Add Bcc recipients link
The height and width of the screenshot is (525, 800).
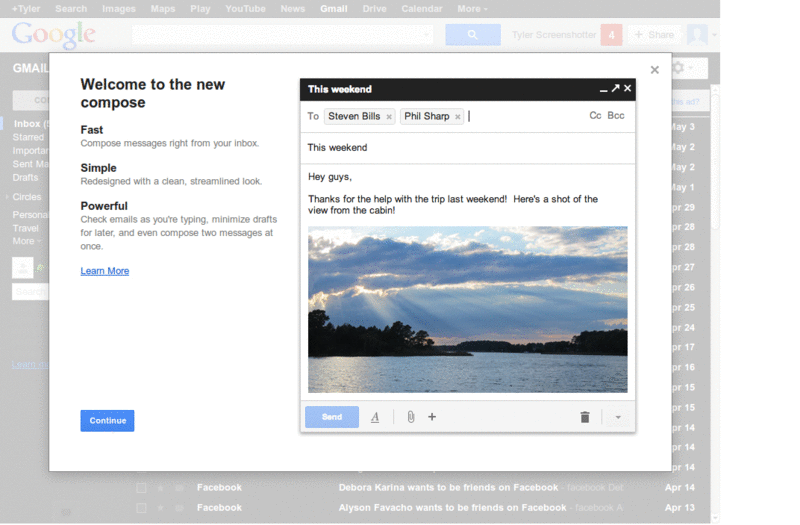click(x=616, y=116)
